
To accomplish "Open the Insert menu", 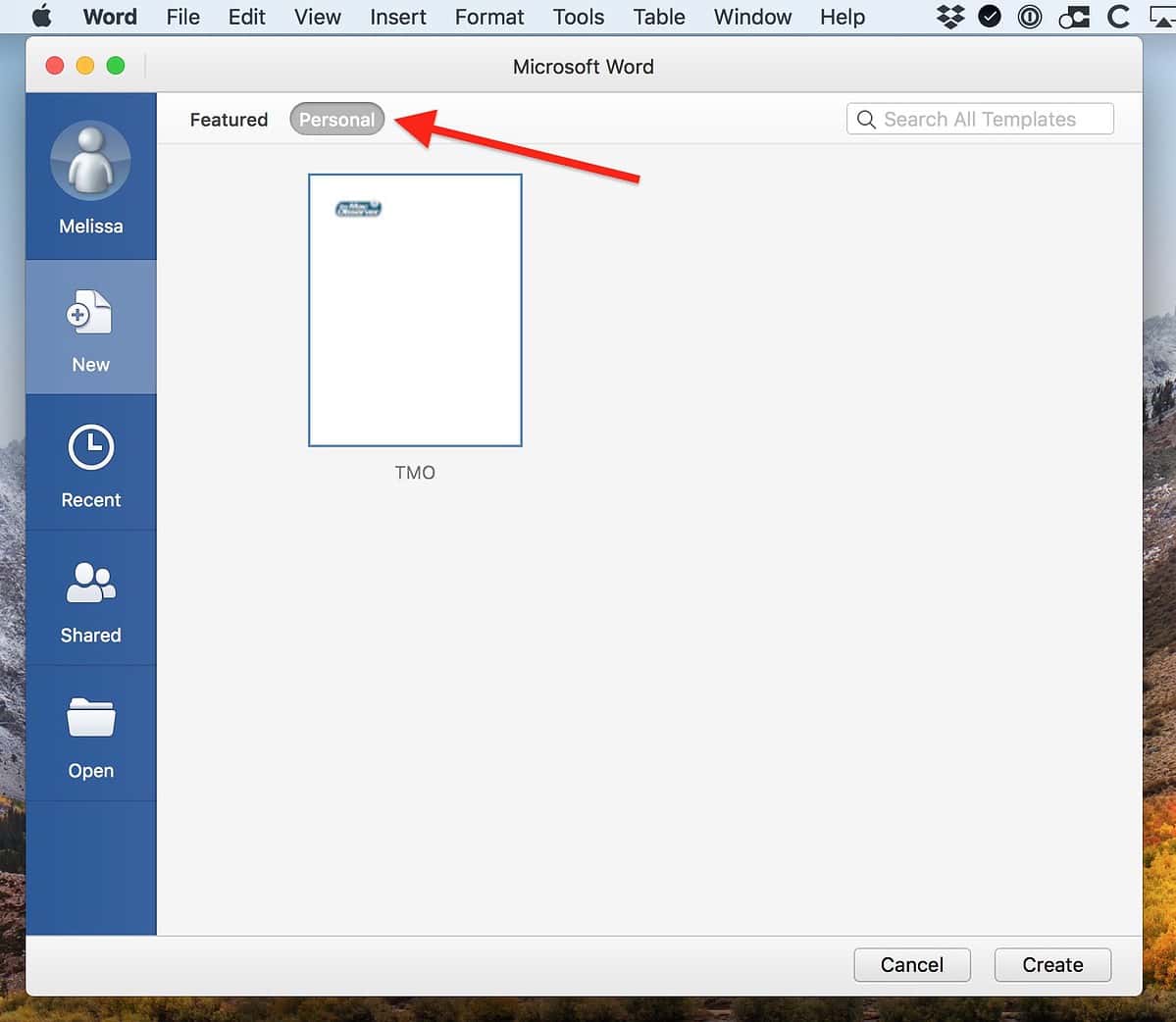I will click(397, 17).
